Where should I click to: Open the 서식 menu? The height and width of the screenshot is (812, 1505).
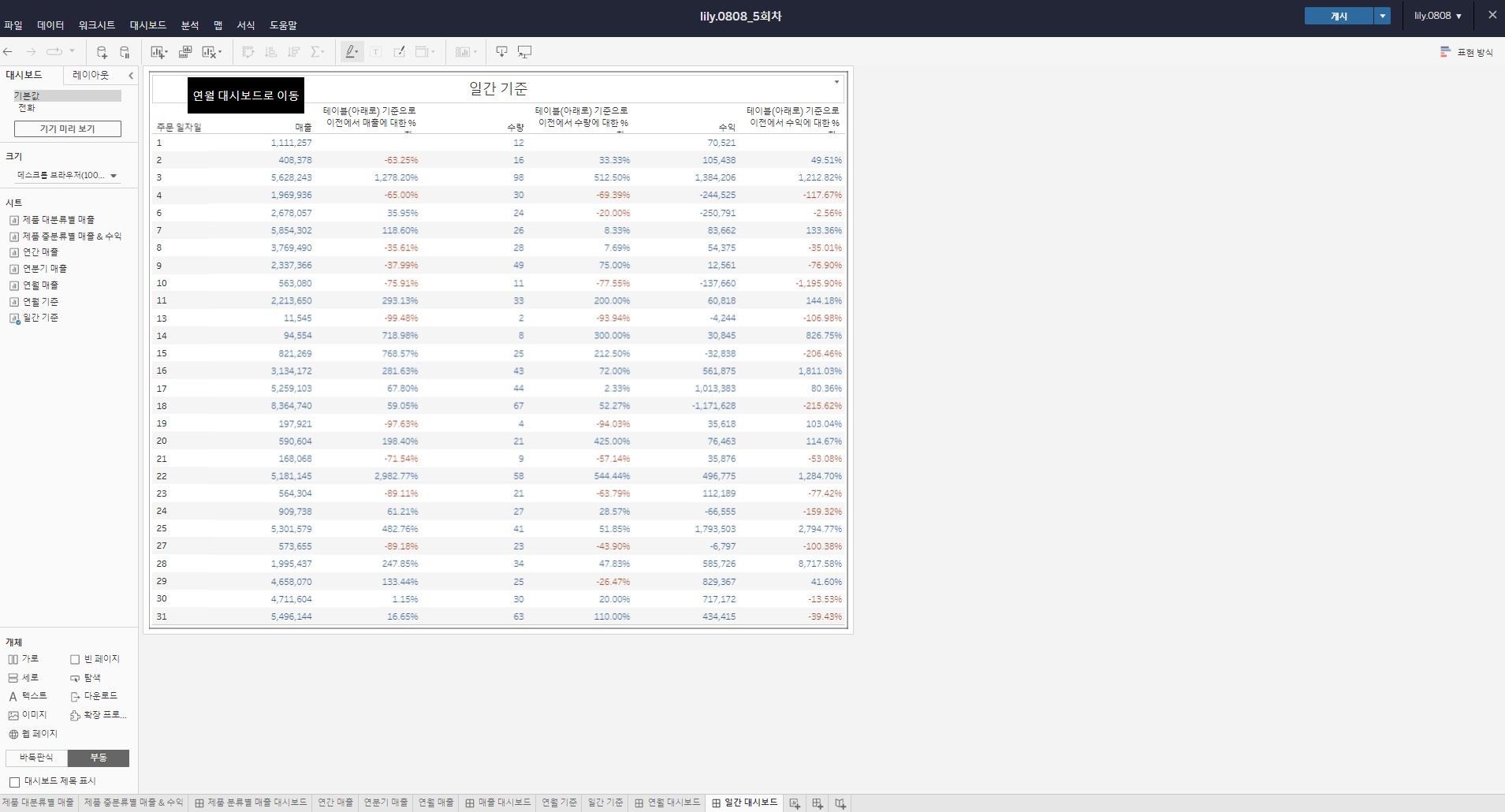[246, 25]
